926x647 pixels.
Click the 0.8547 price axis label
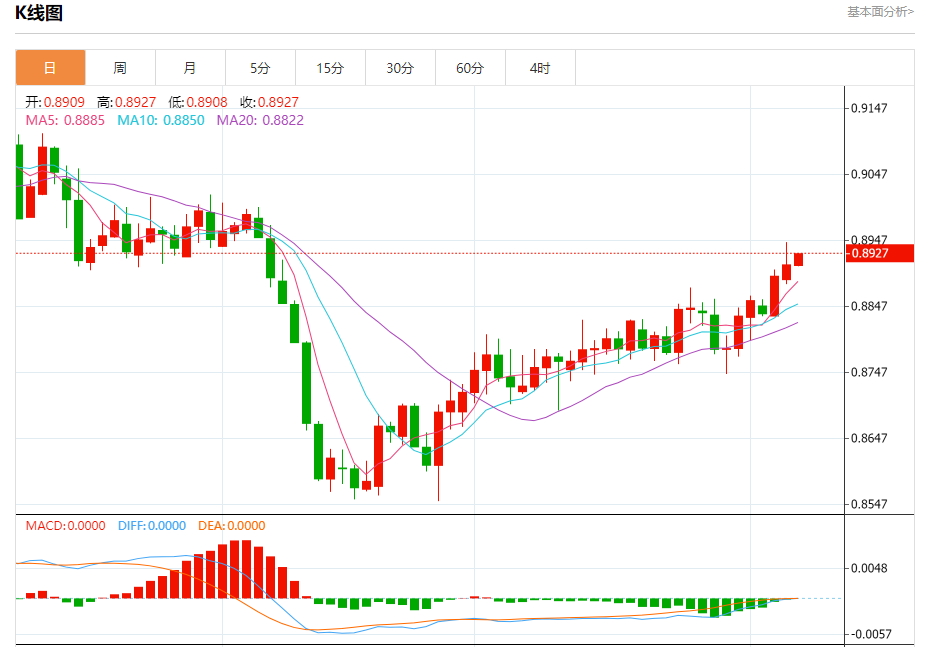coord(869,504)
